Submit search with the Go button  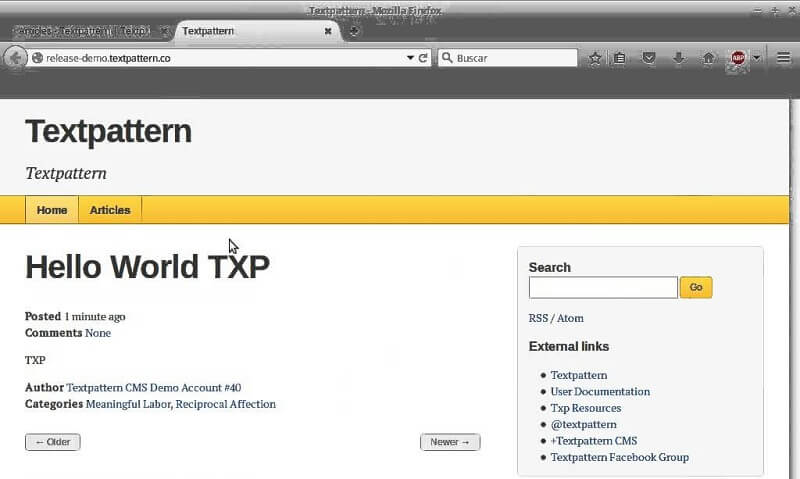click(x=696, y=287)
